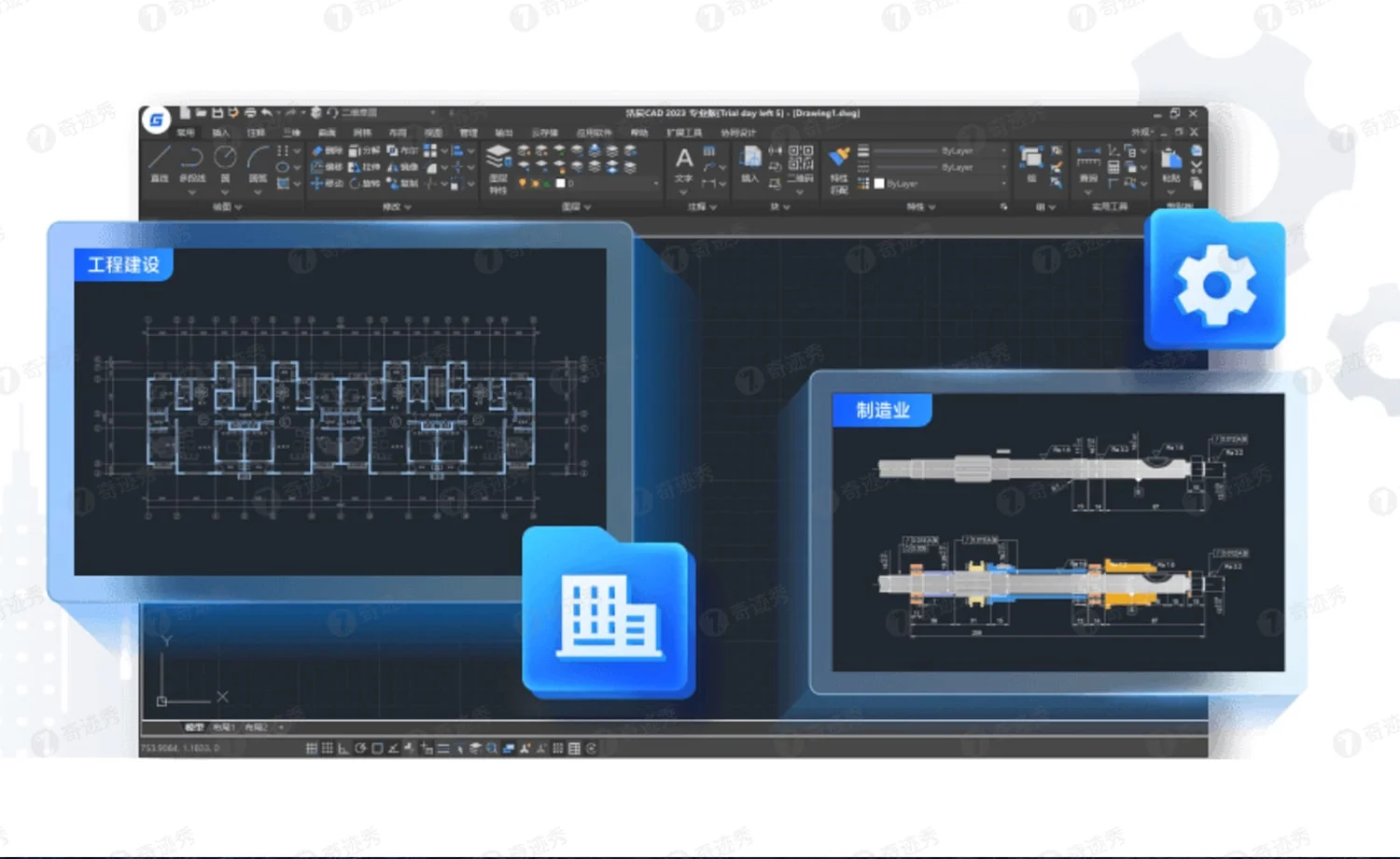Select the Line (直线) drawing tool
This screenshot has height=859, width=1400.
(x=161, y=162)
